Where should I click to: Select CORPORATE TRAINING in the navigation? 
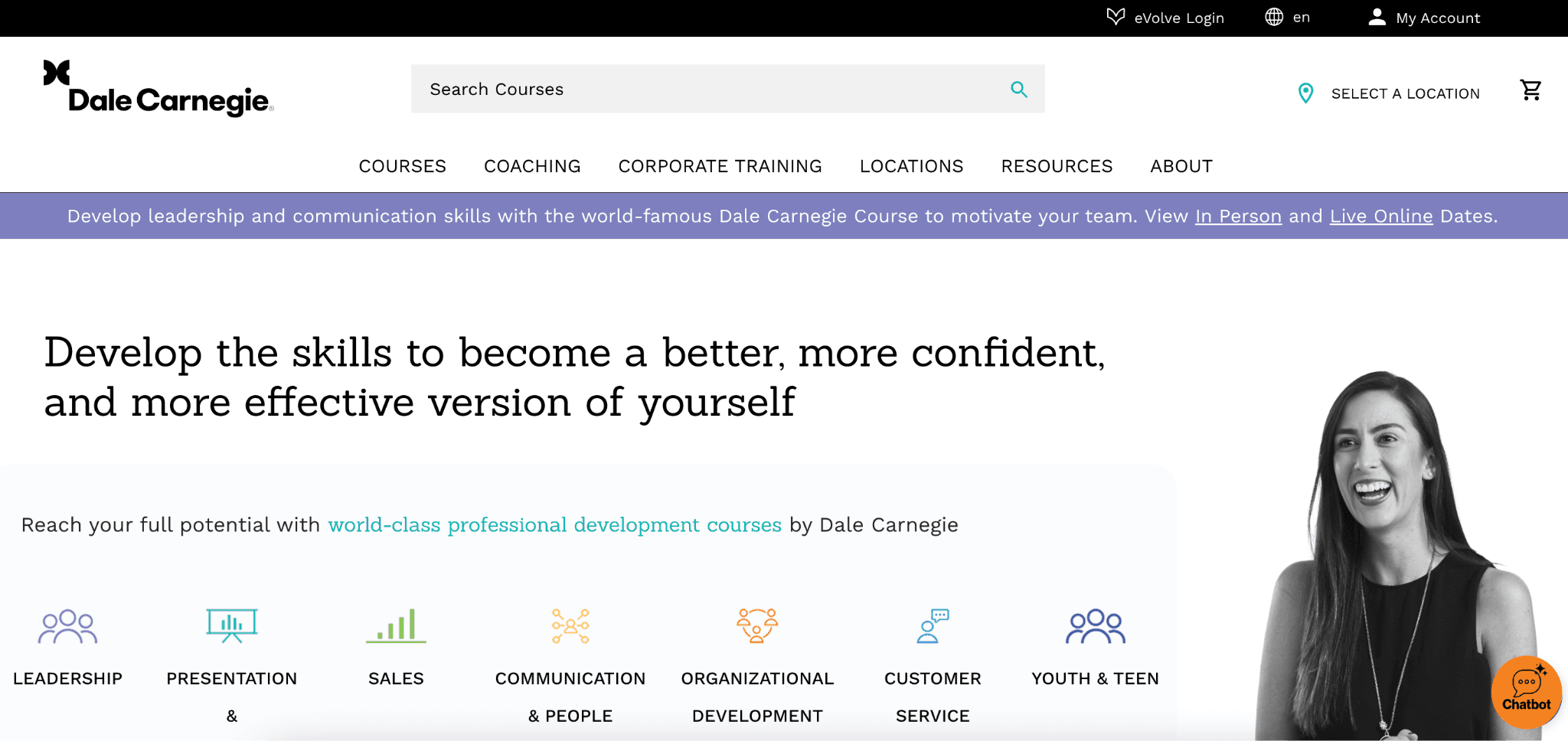coord(720,166)
